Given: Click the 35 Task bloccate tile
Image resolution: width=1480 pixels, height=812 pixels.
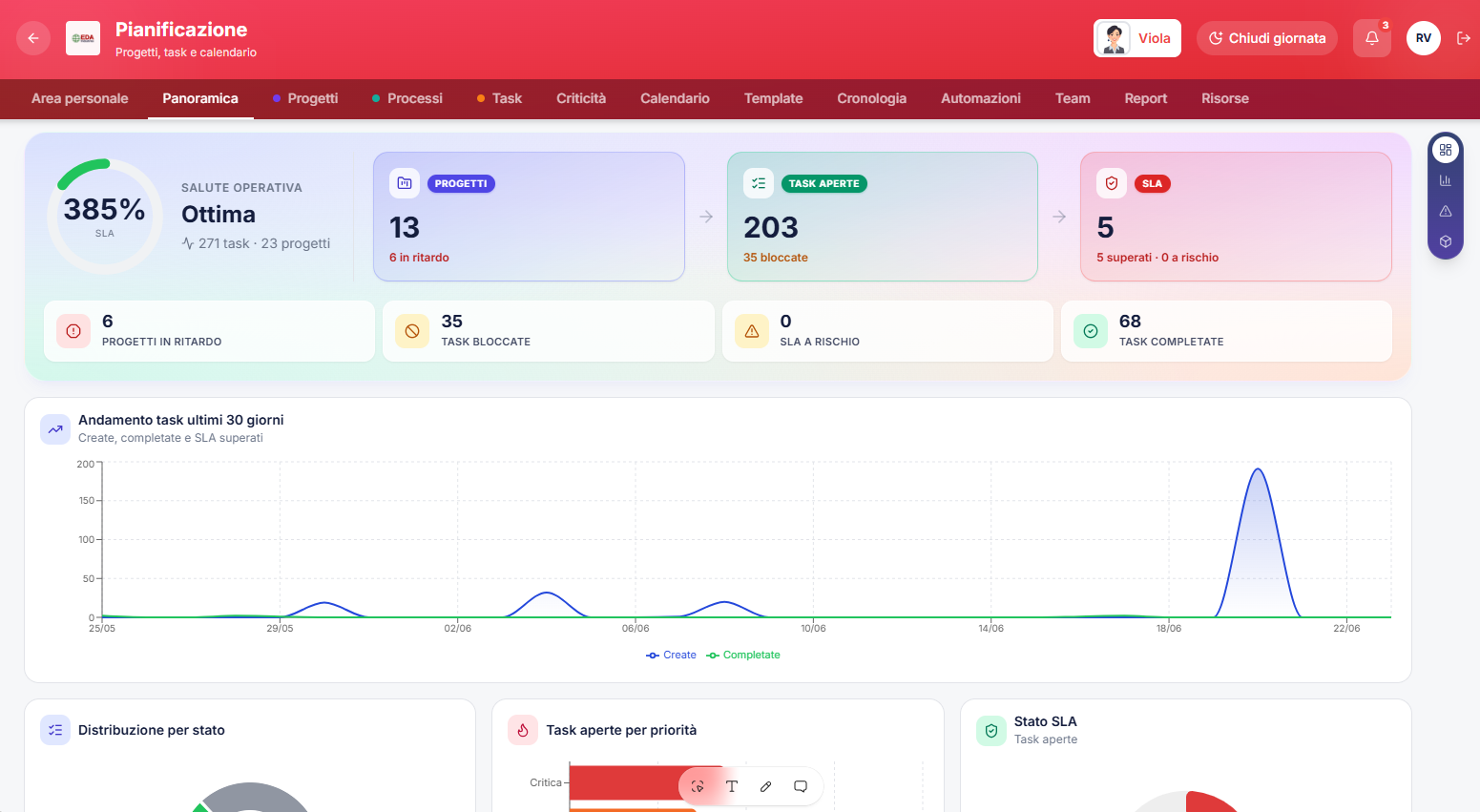Looking at the screenshot, I should coord(549,331).
